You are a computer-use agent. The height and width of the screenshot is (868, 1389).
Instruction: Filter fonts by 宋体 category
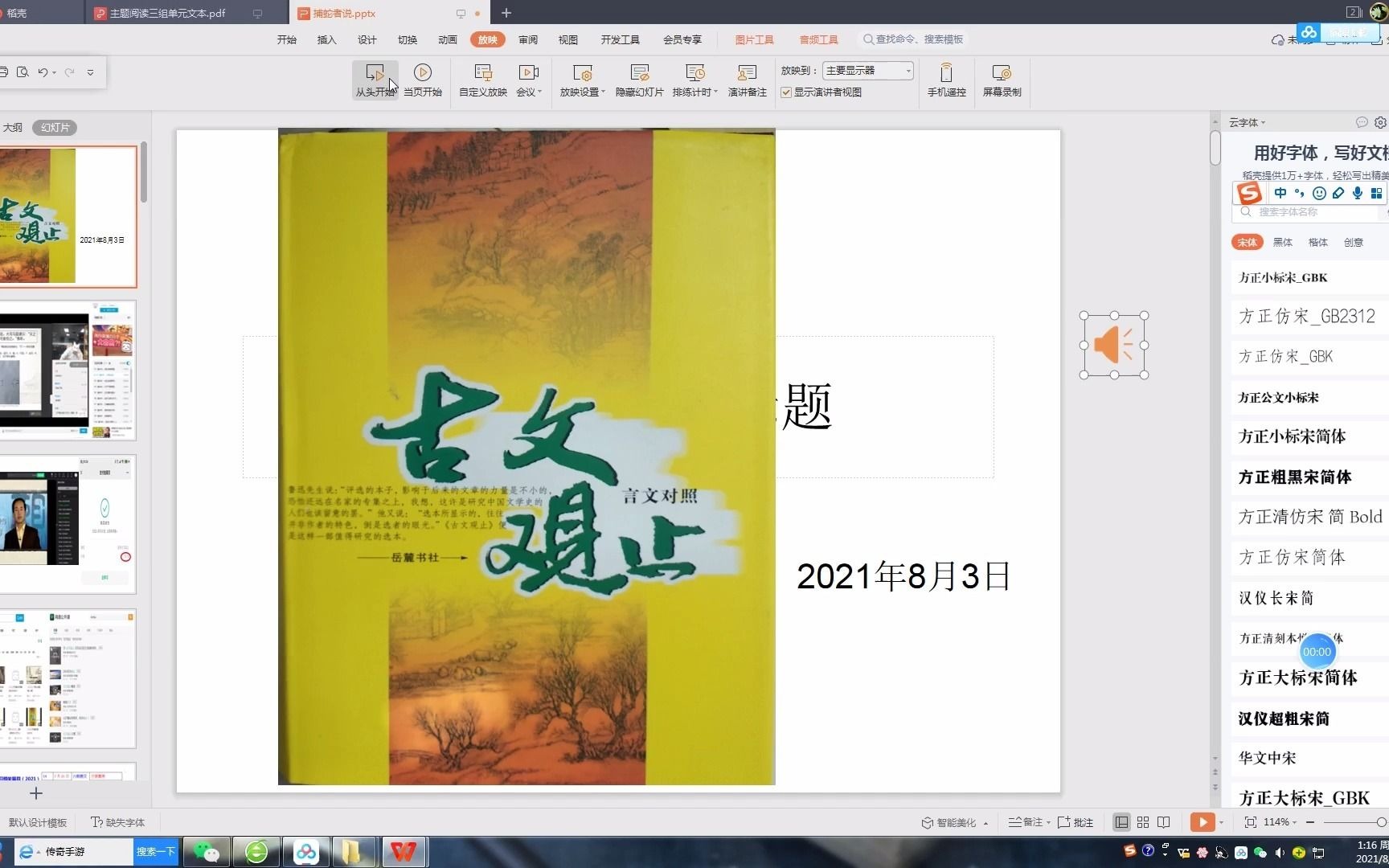point(1248,242)
